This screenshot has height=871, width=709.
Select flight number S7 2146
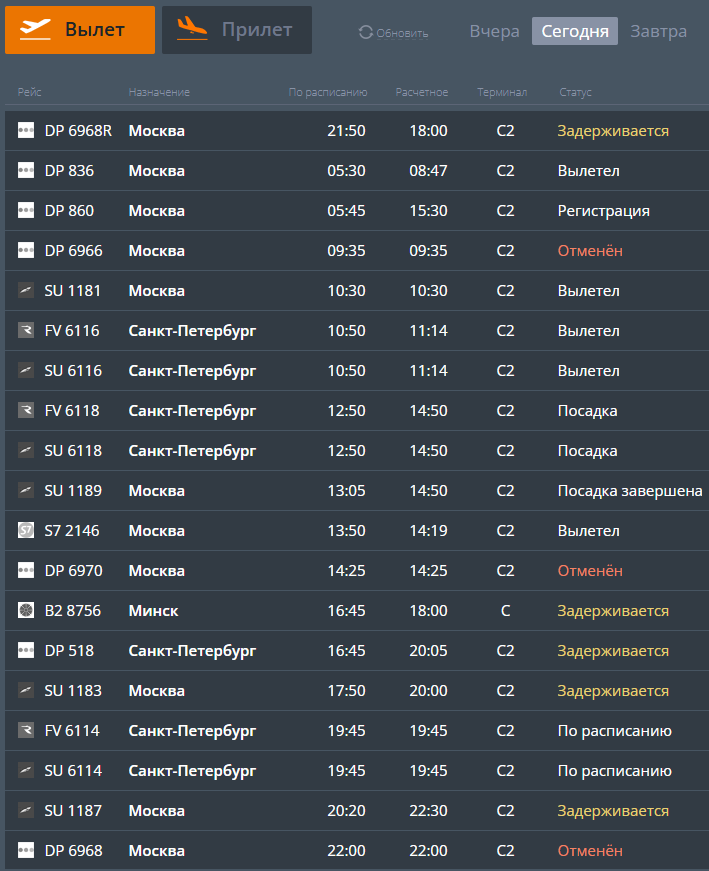72,530
